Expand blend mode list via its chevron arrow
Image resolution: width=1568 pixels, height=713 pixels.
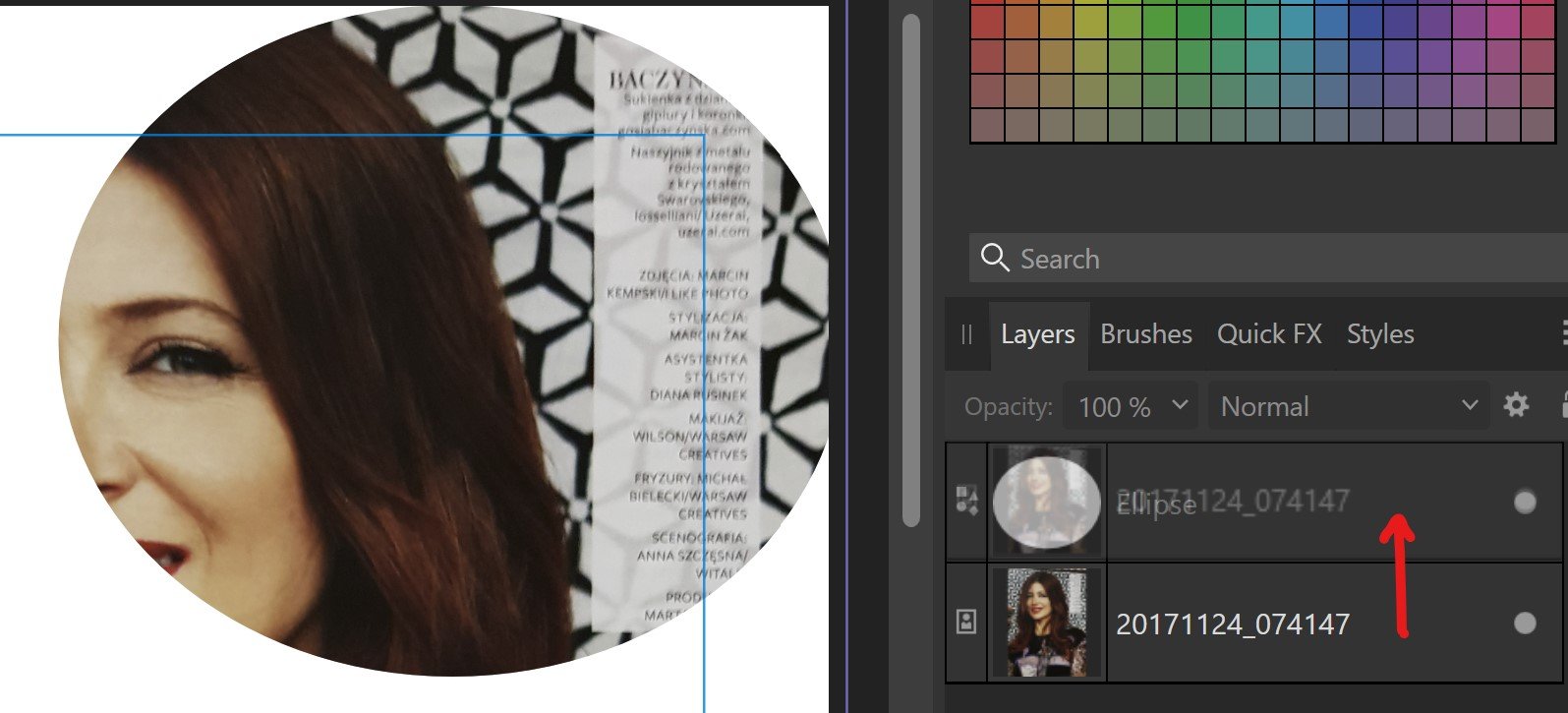1470,405
